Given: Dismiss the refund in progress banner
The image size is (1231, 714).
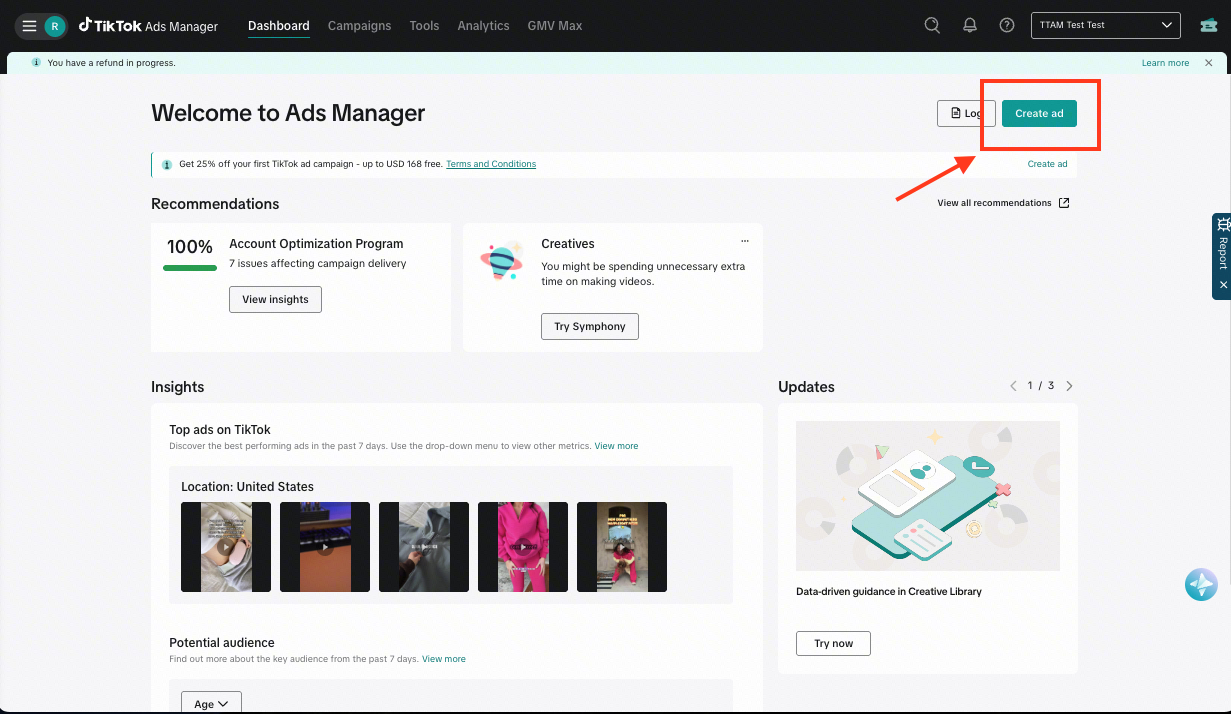Looking at the screenshot, I should [x=1208, y=63].
